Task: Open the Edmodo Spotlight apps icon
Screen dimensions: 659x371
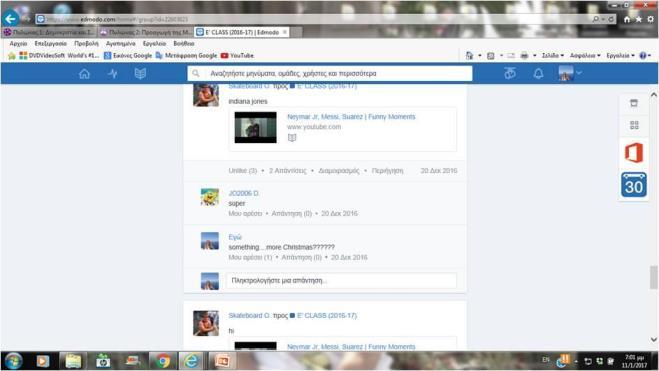Action: coord(510,73)
